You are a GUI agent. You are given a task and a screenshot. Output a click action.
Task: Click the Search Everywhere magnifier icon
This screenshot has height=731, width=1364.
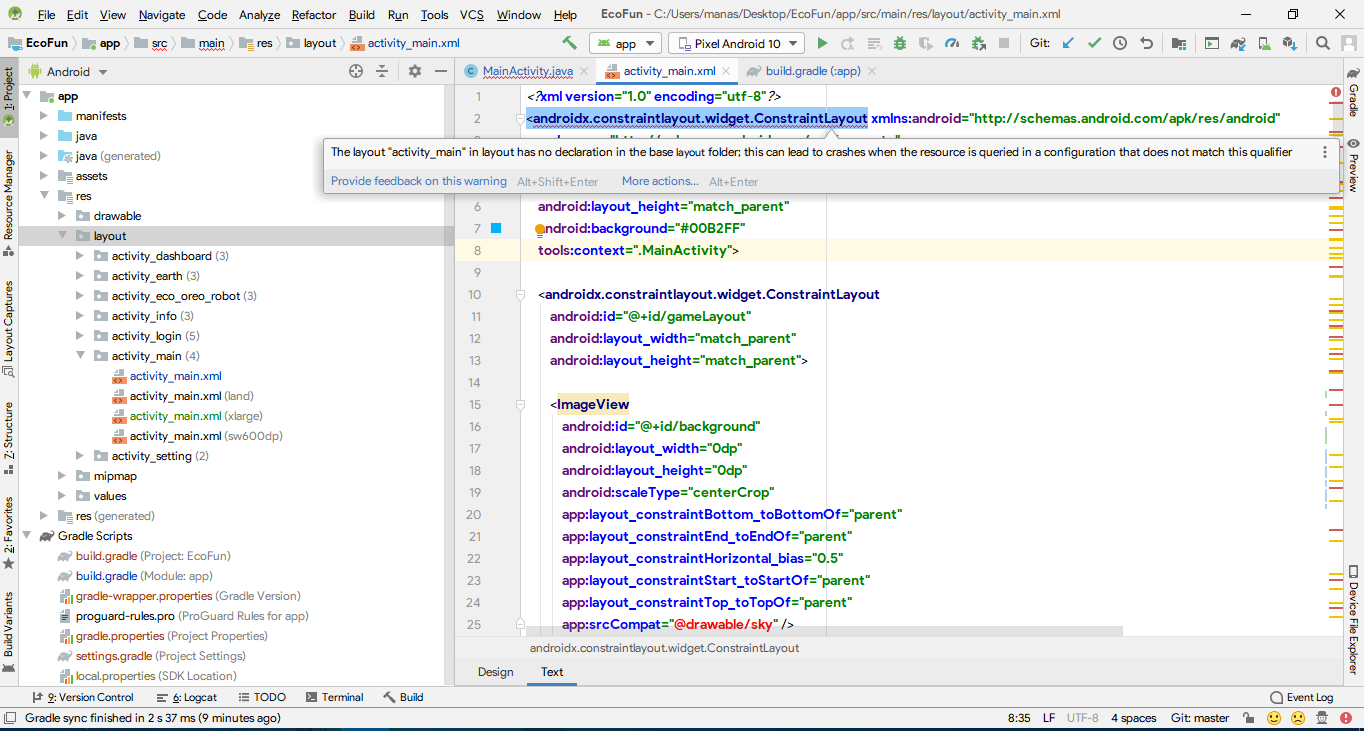tap(1322, 43)
